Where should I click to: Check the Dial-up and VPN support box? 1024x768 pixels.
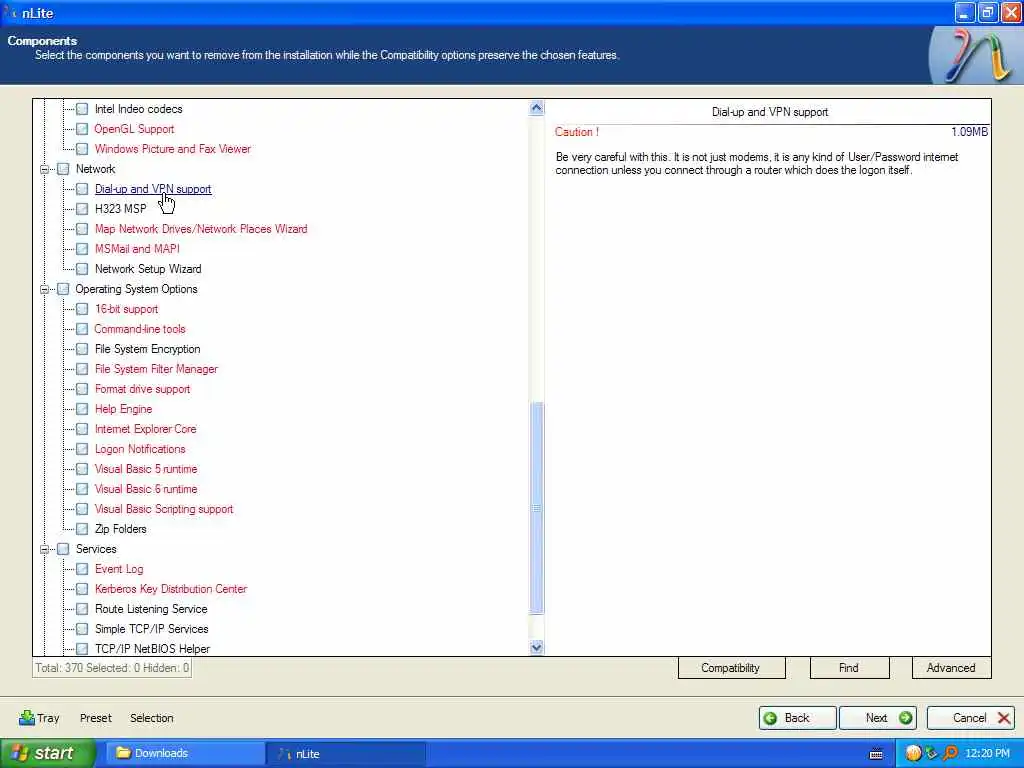click(x=82, y=189)
